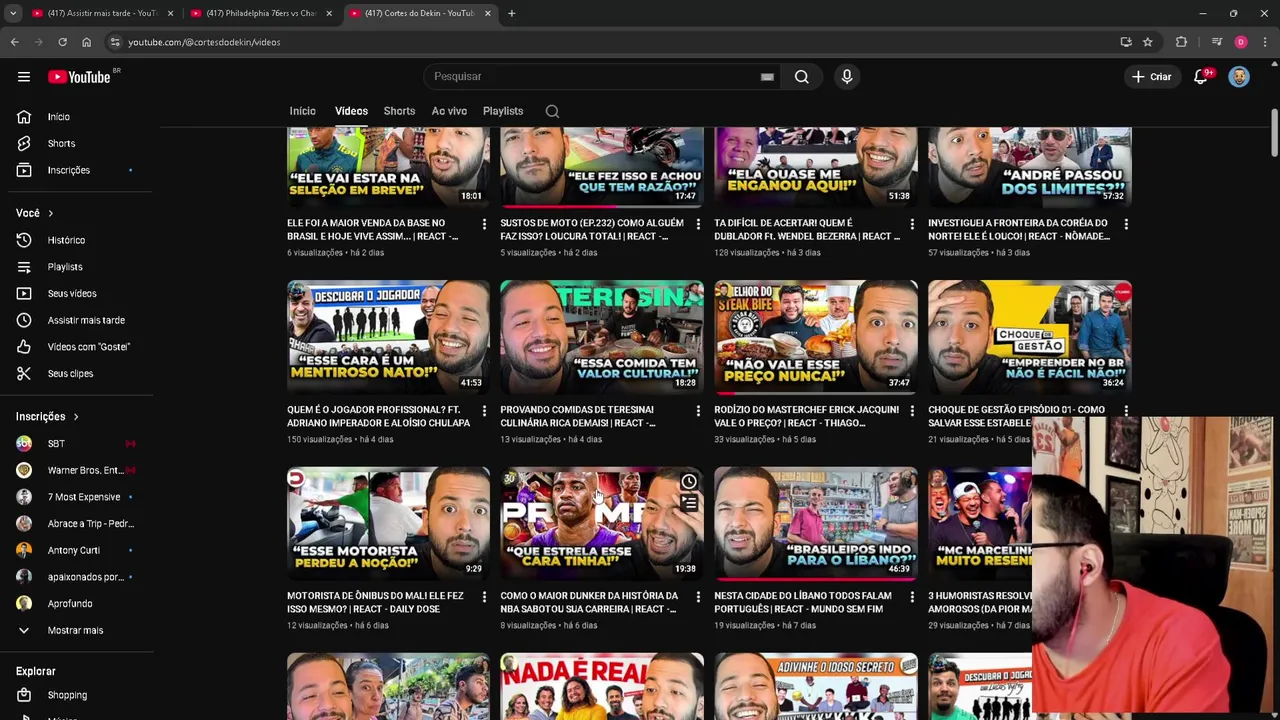Close the Assistir mais tarde browser tab
Screen dimensions: 1280x720
click(x=170, y=13)
